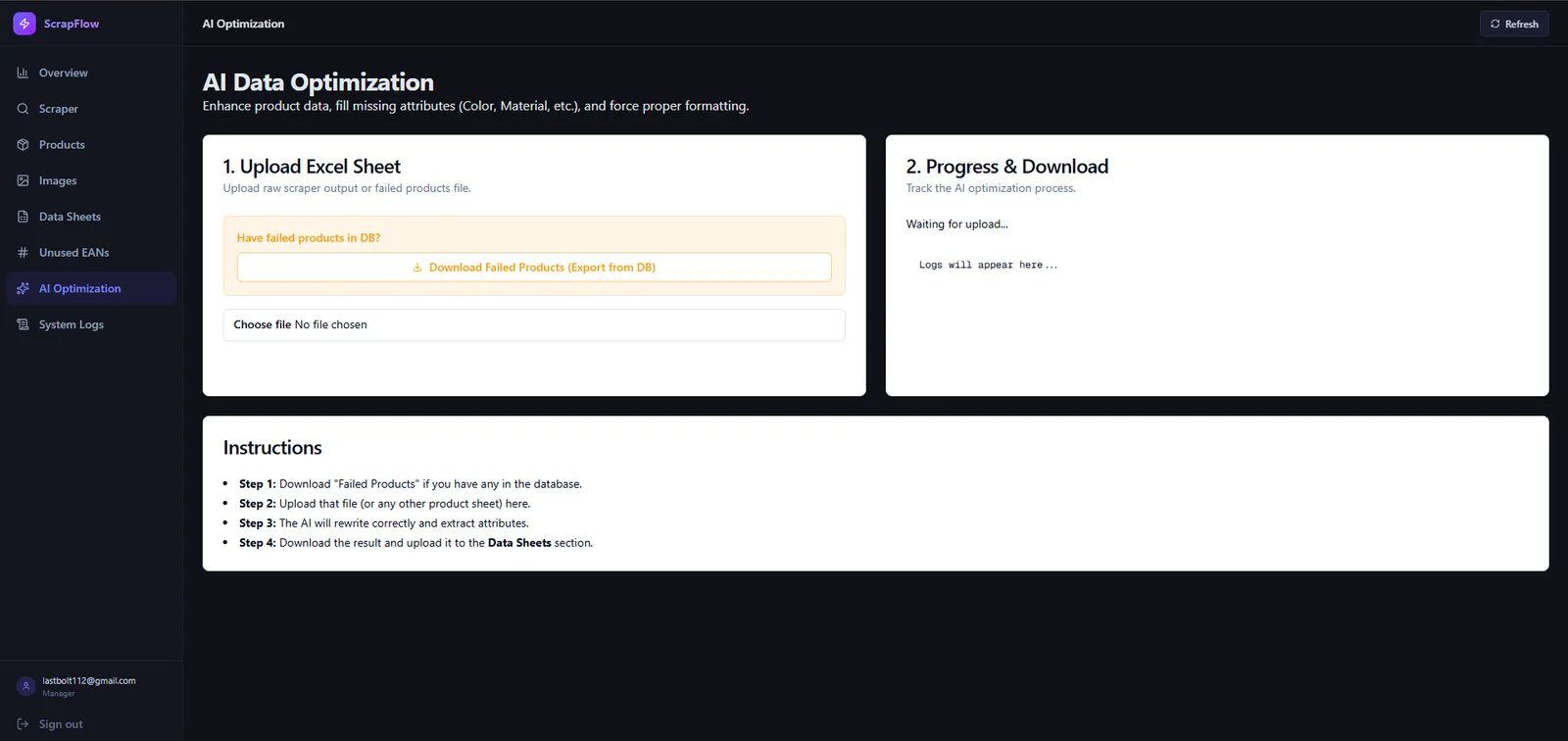This screenshot has height=741, width=1568.
Task: Download Failed Products (Export from DB)
Action: click(x=534, y=268)
